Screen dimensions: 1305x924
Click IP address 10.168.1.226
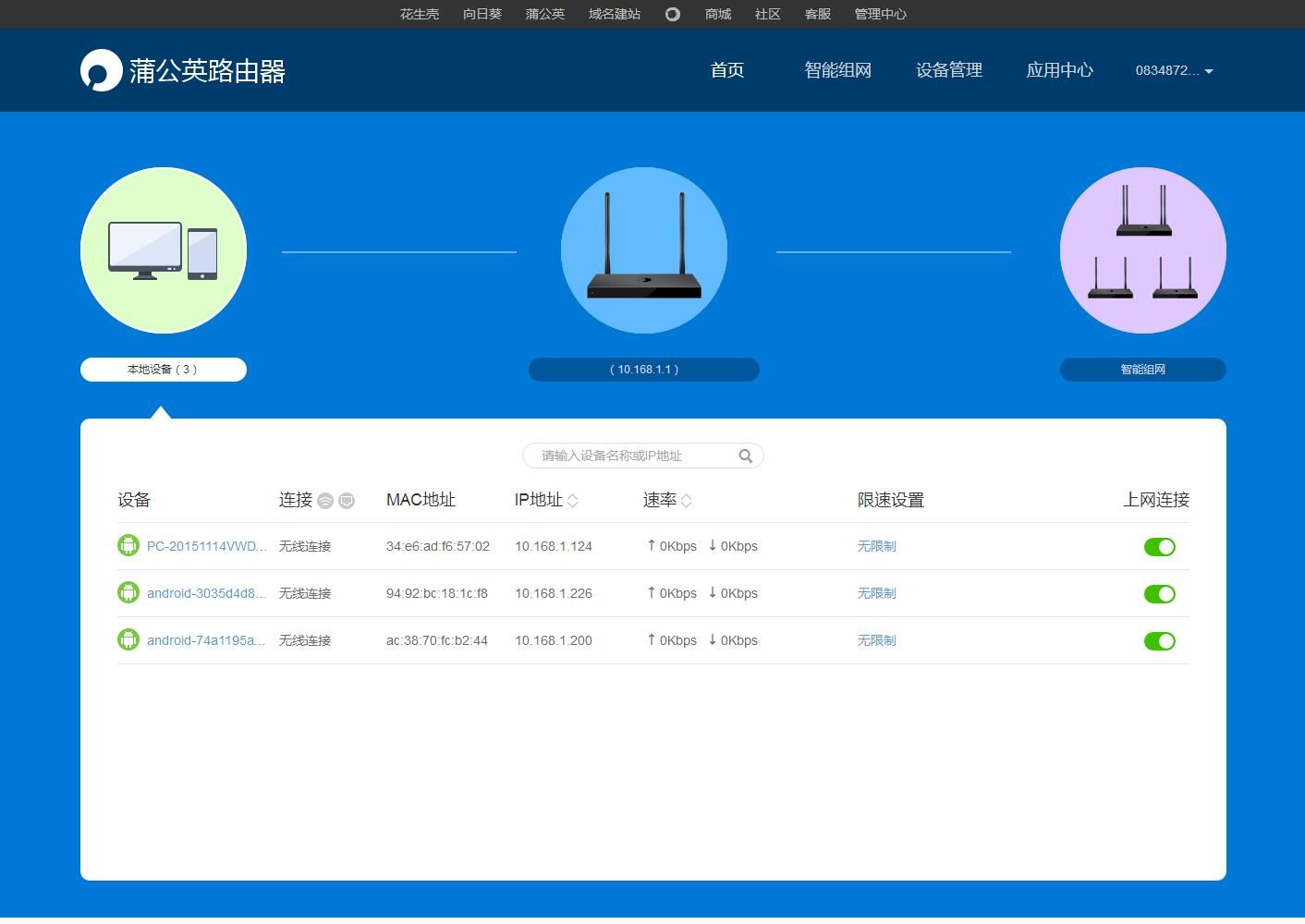click(554, 593)
